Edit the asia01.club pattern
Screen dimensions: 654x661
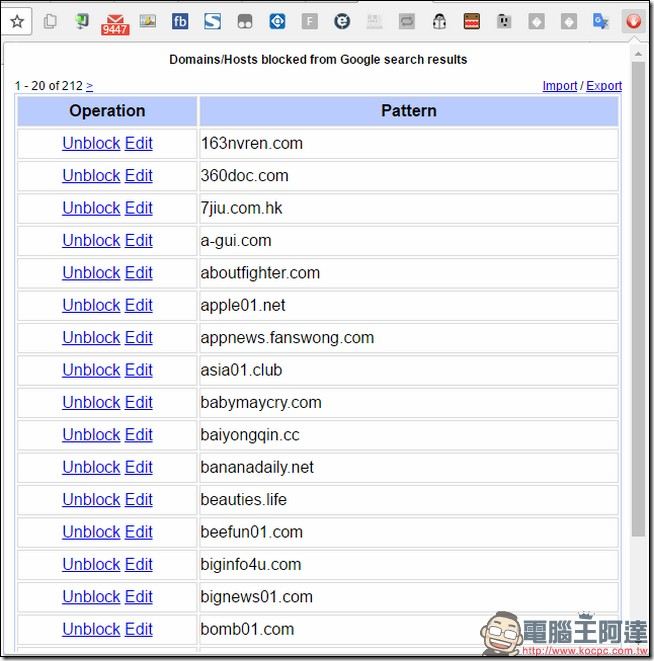pyautogui.click(x=139, y=370)
